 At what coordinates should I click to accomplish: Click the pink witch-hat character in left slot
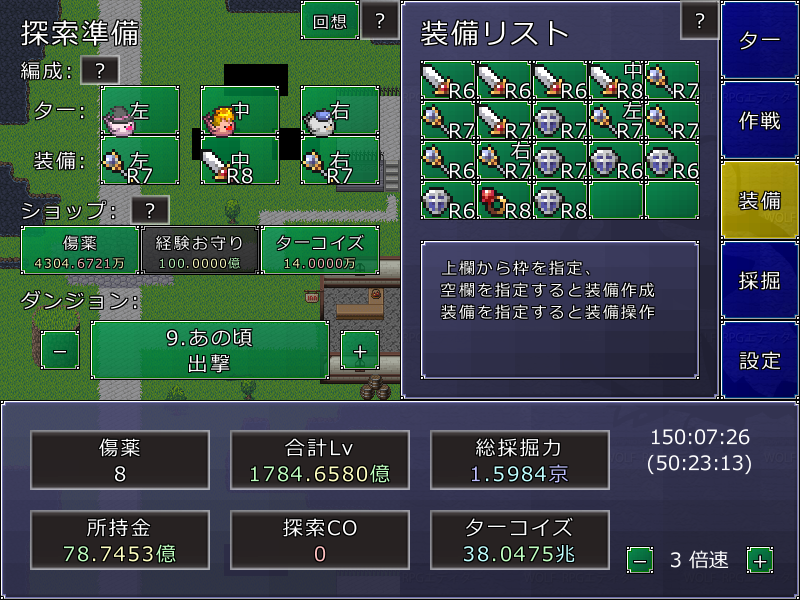(140, 110)
